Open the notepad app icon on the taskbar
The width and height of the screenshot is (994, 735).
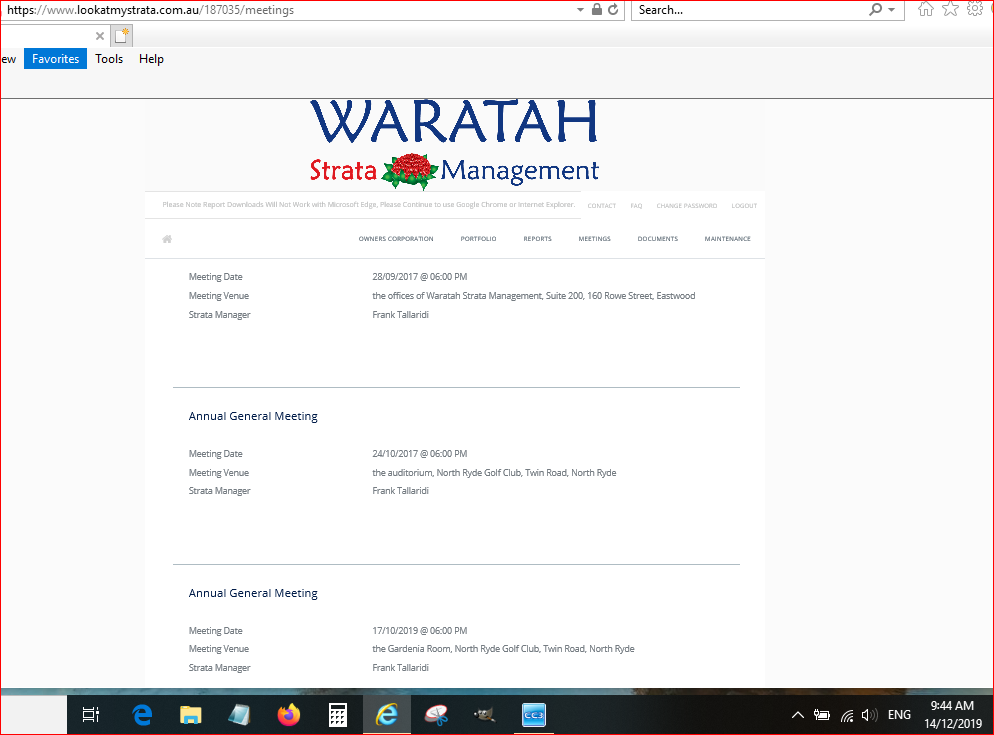point(239,715)
